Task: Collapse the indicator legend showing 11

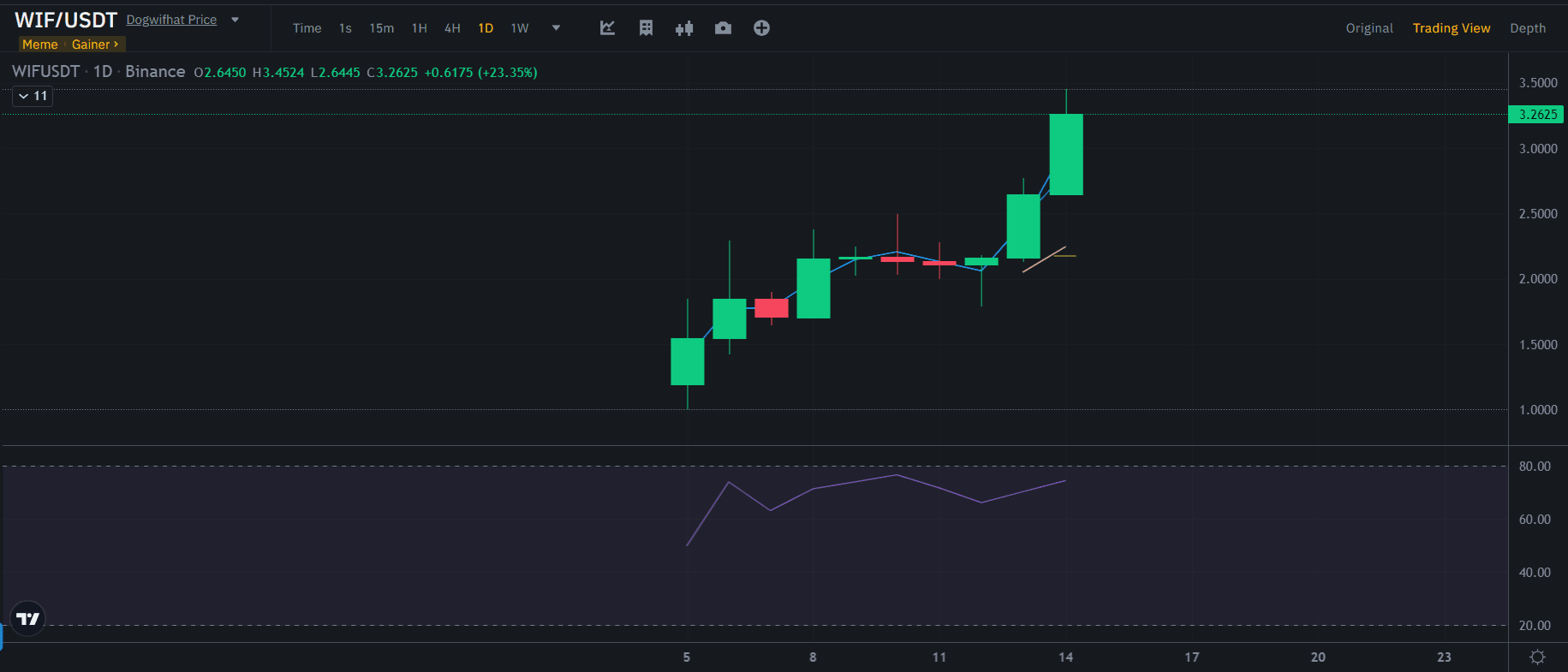Action: 33,96
